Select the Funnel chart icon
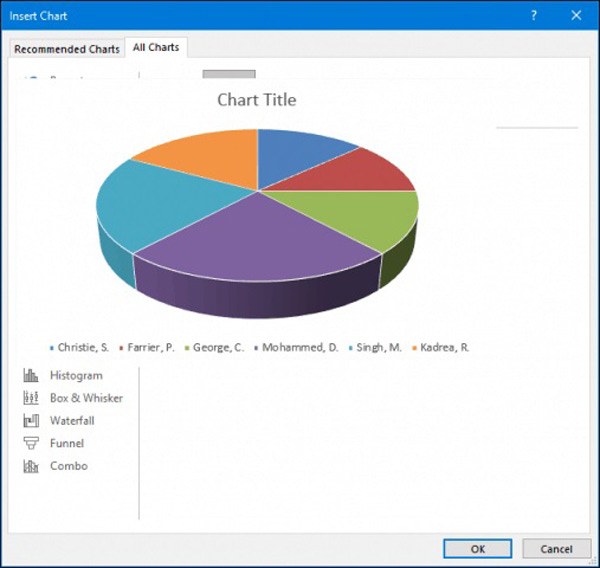 tap(31, 443)
